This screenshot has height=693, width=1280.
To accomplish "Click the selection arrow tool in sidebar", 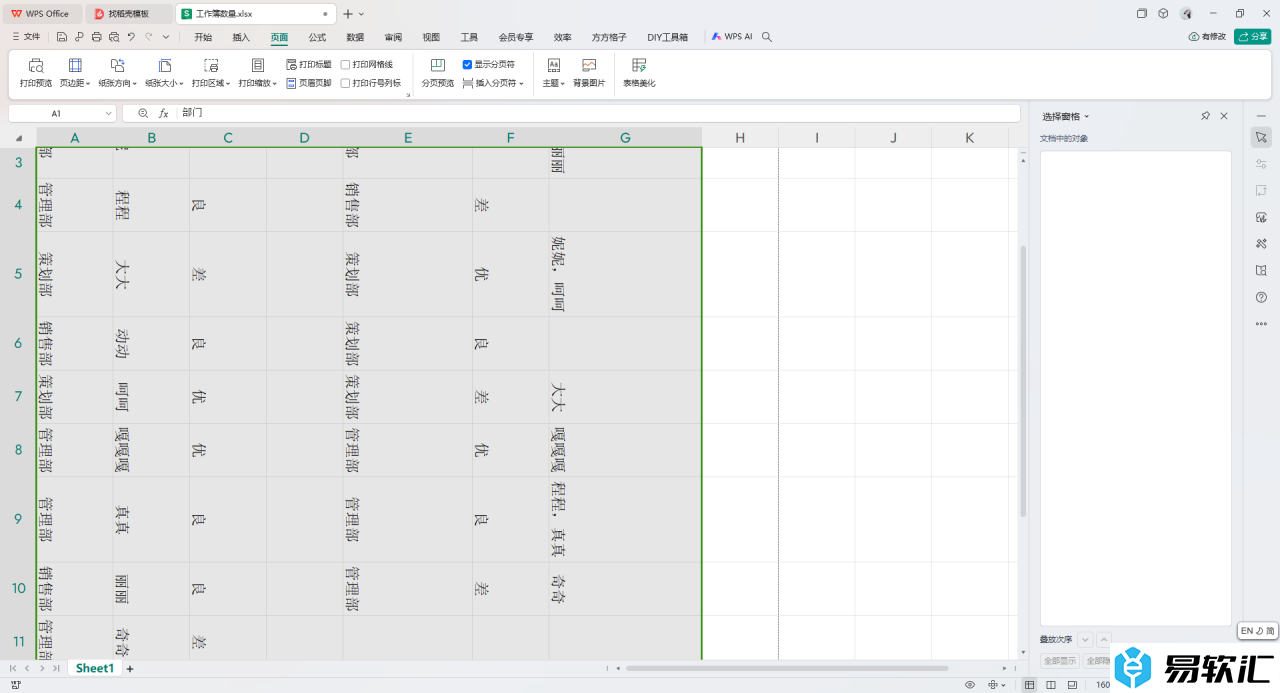I will 1261,137.
